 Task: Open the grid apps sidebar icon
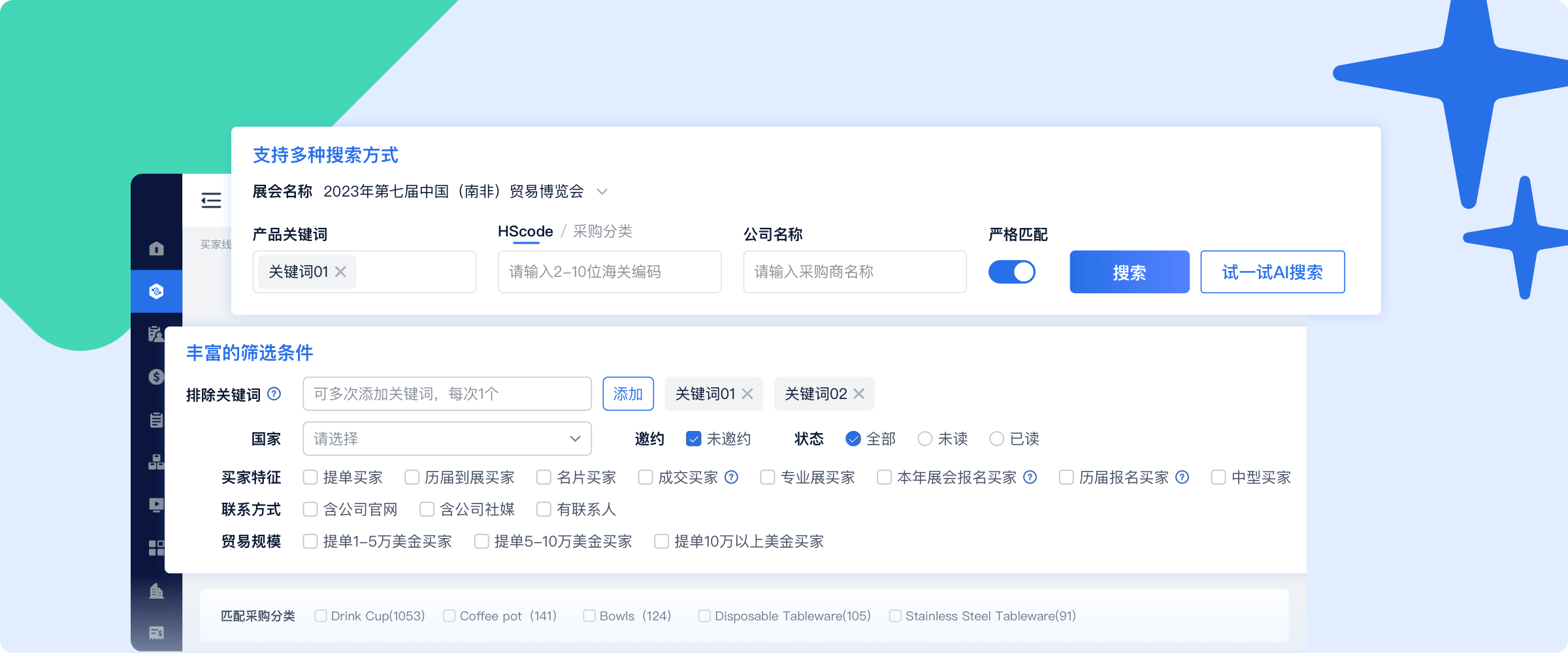pyautogui.click(x=156, y=548)
